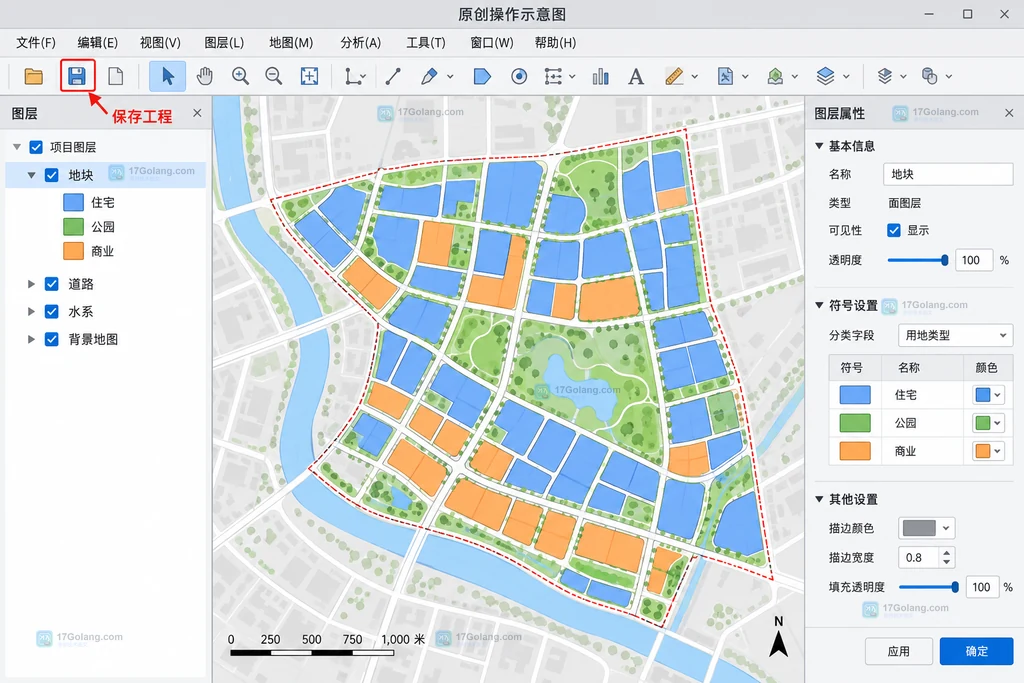Screen dimensions: 1024x683
Task: Expand the 道路 layer node
Action: [x=31, y=283]
